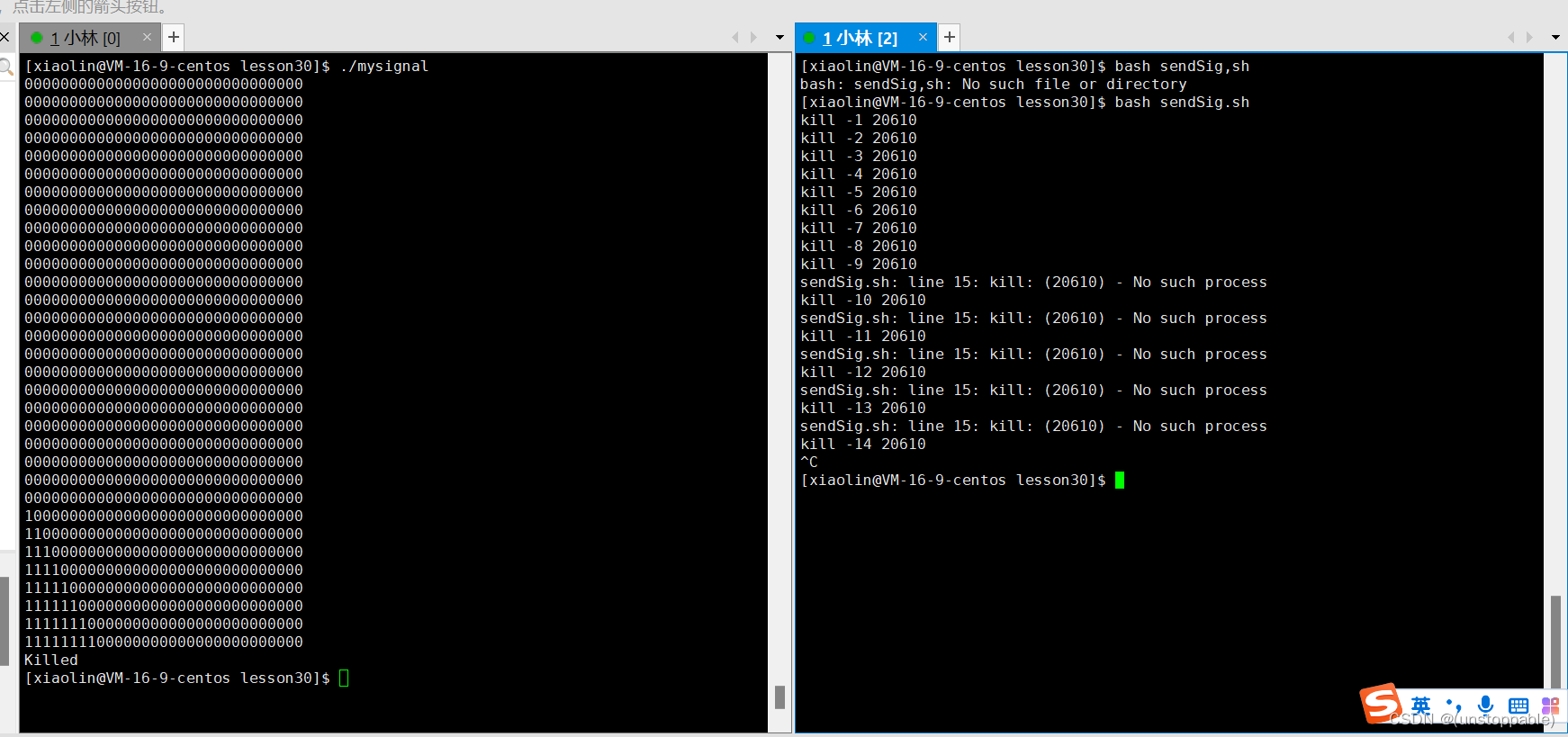Click the green cursor in the right terminal
Image resolution: width=1568 pixels, height=737 pixels.
pos(1120,480)
